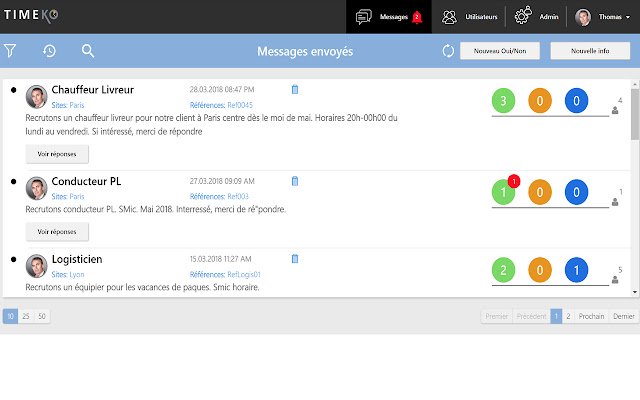Expand the Thomas user dropdown arrow
Image resolution: width=640 pixels, height=400 pixels.
[628, 17]
